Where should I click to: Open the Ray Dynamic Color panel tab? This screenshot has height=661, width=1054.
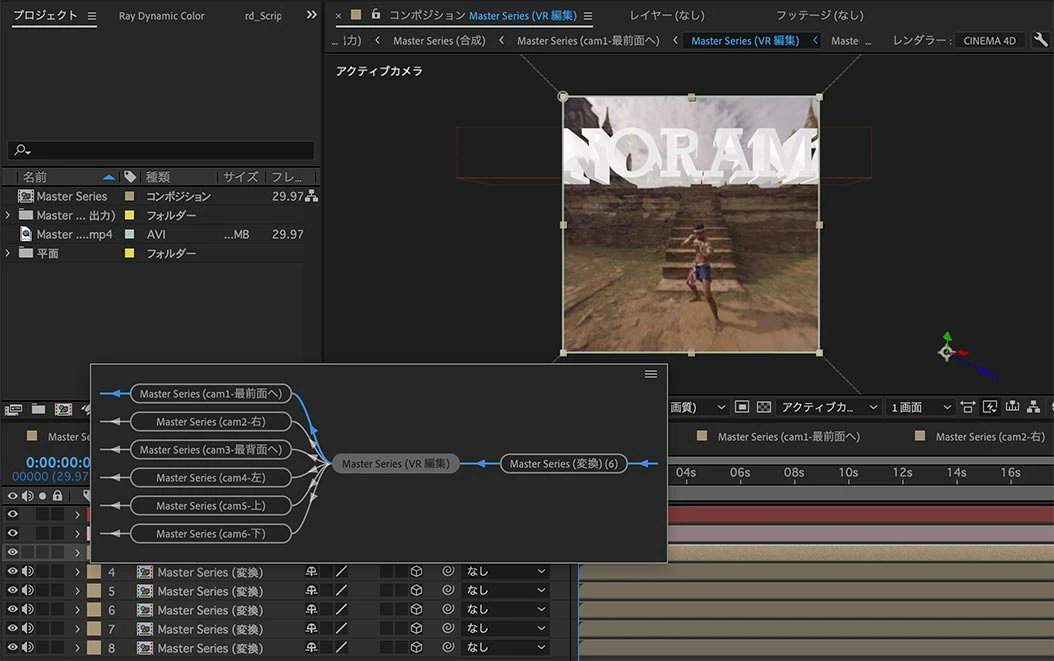click(161, 15)
